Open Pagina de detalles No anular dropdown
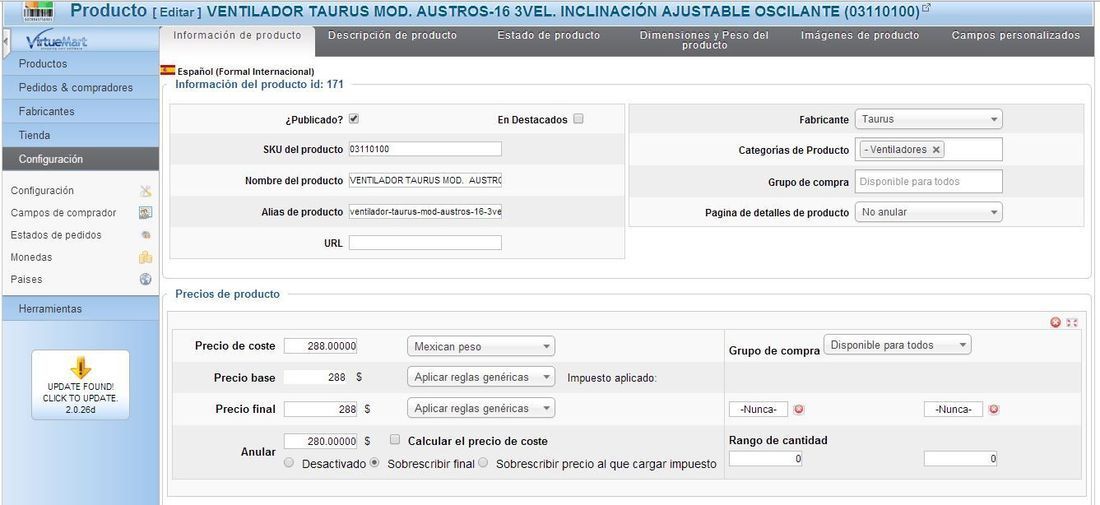This screenshot has height=505, width=1100. pos(928,212)
